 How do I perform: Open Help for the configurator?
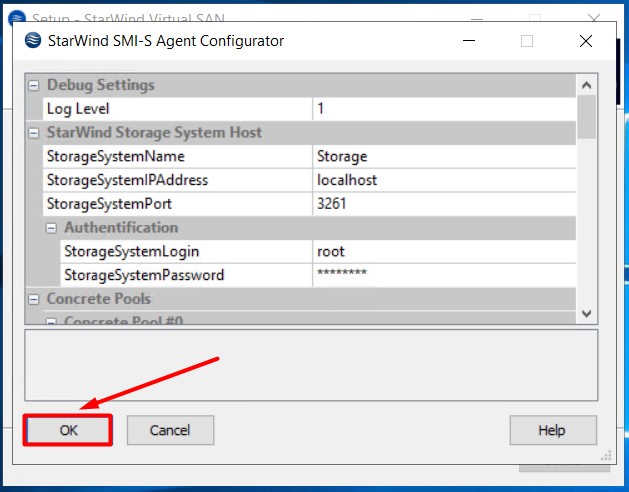[552, 430]
